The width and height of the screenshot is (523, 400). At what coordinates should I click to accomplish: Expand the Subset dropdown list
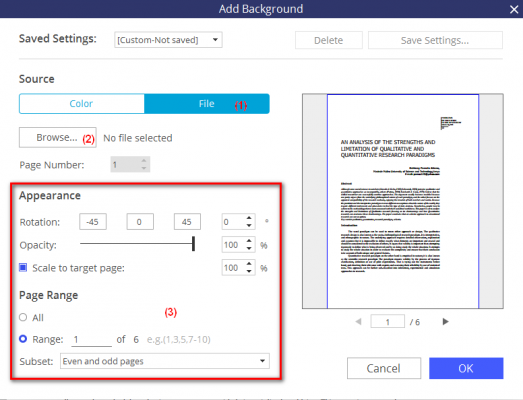[165, 361]
